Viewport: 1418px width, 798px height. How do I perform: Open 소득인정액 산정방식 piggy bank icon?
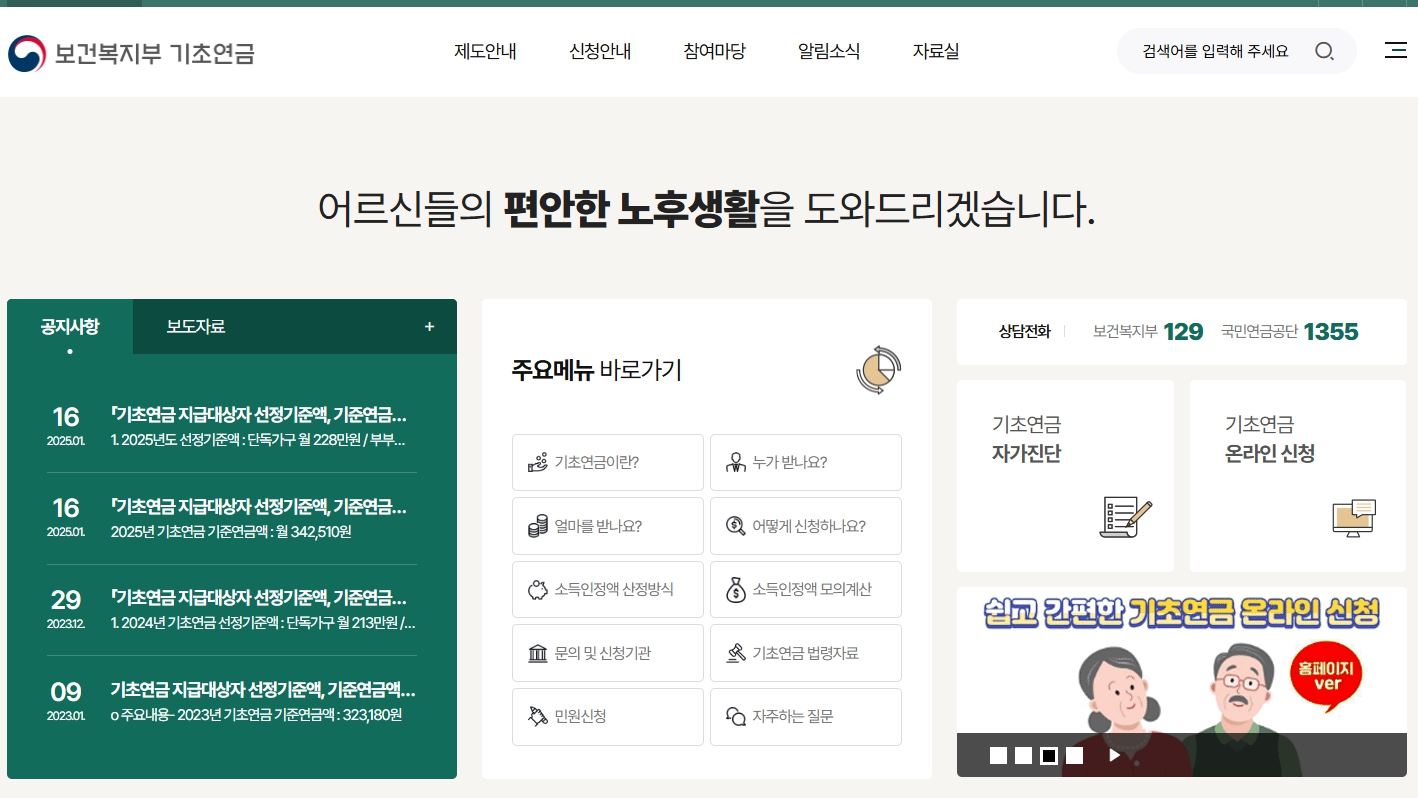coord(538,590)
